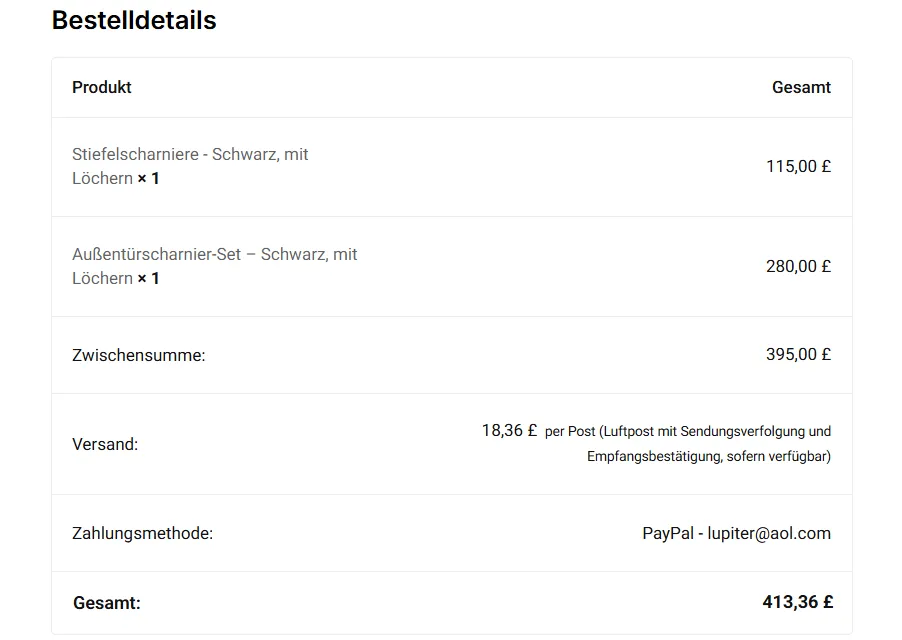Select the 280,00 £ price
This screenshot has height=640, width=902.
798,267
